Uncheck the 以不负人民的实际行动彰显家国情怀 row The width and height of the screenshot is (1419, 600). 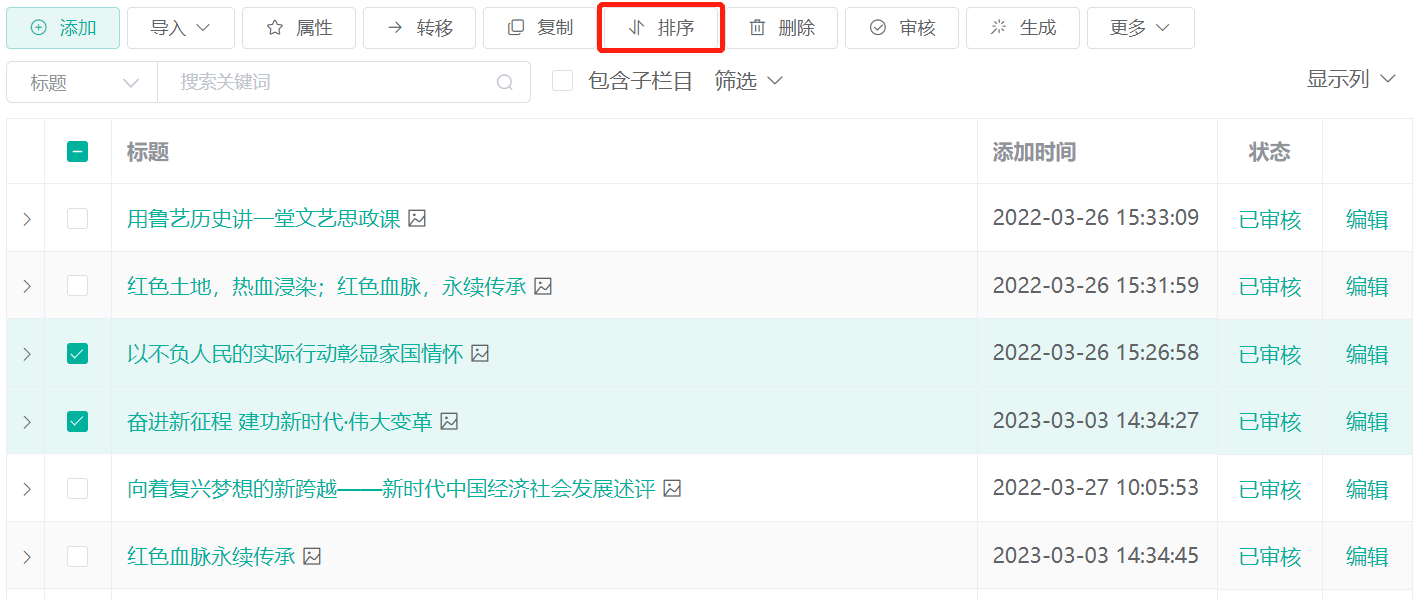point(77,354)
